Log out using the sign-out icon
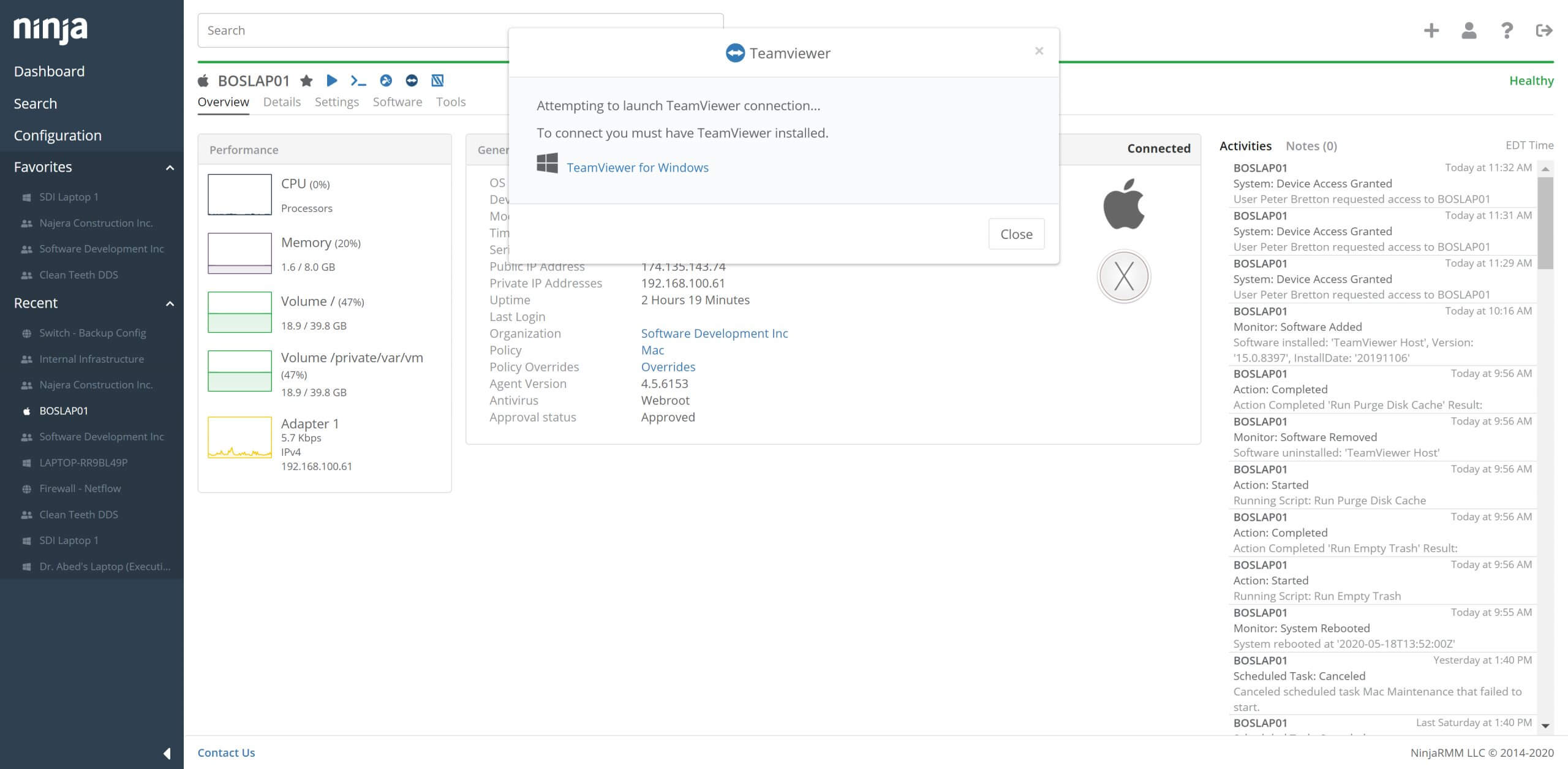 coord(1545,30)
